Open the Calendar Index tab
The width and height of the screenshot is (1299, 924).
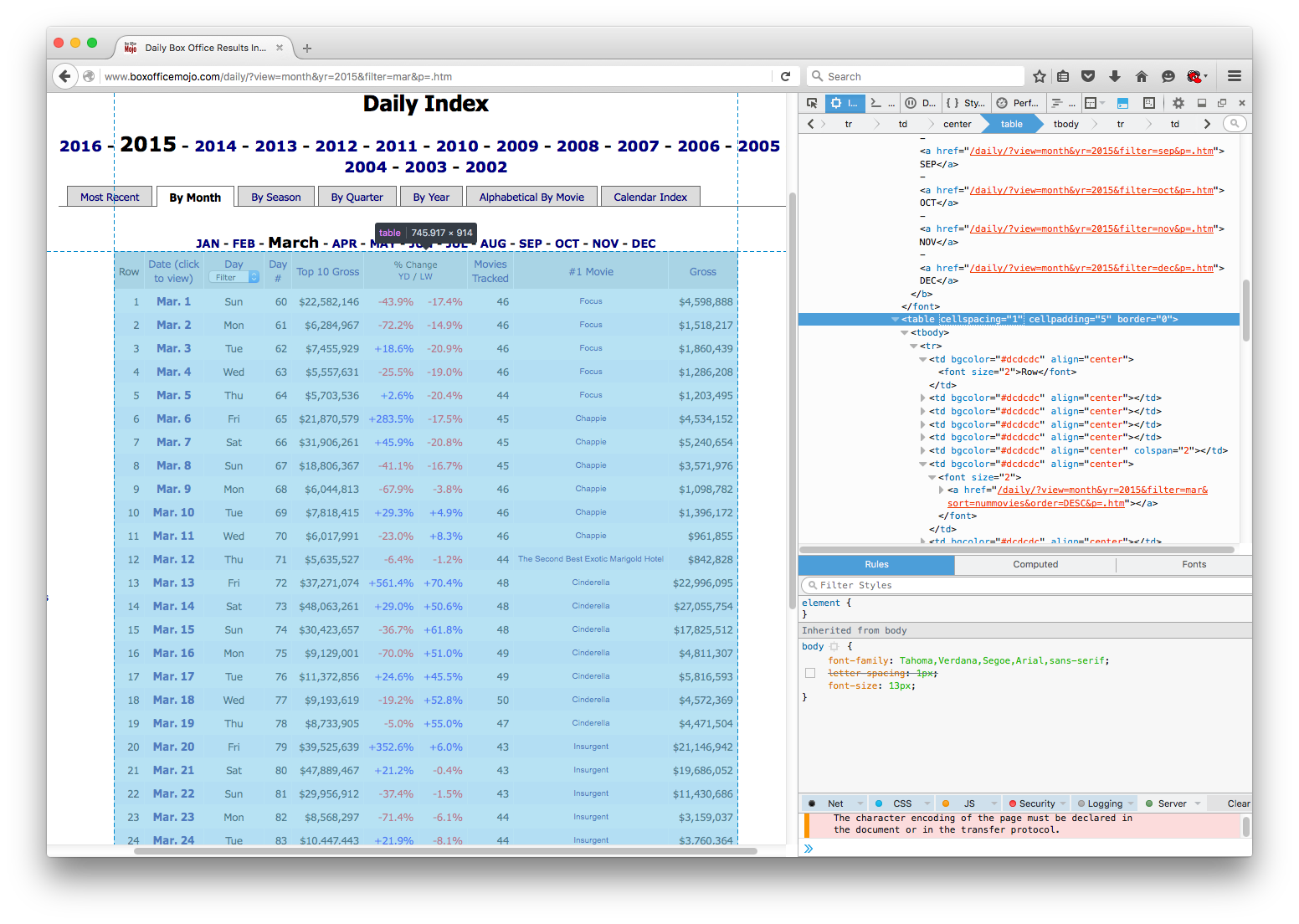point(650,197)
